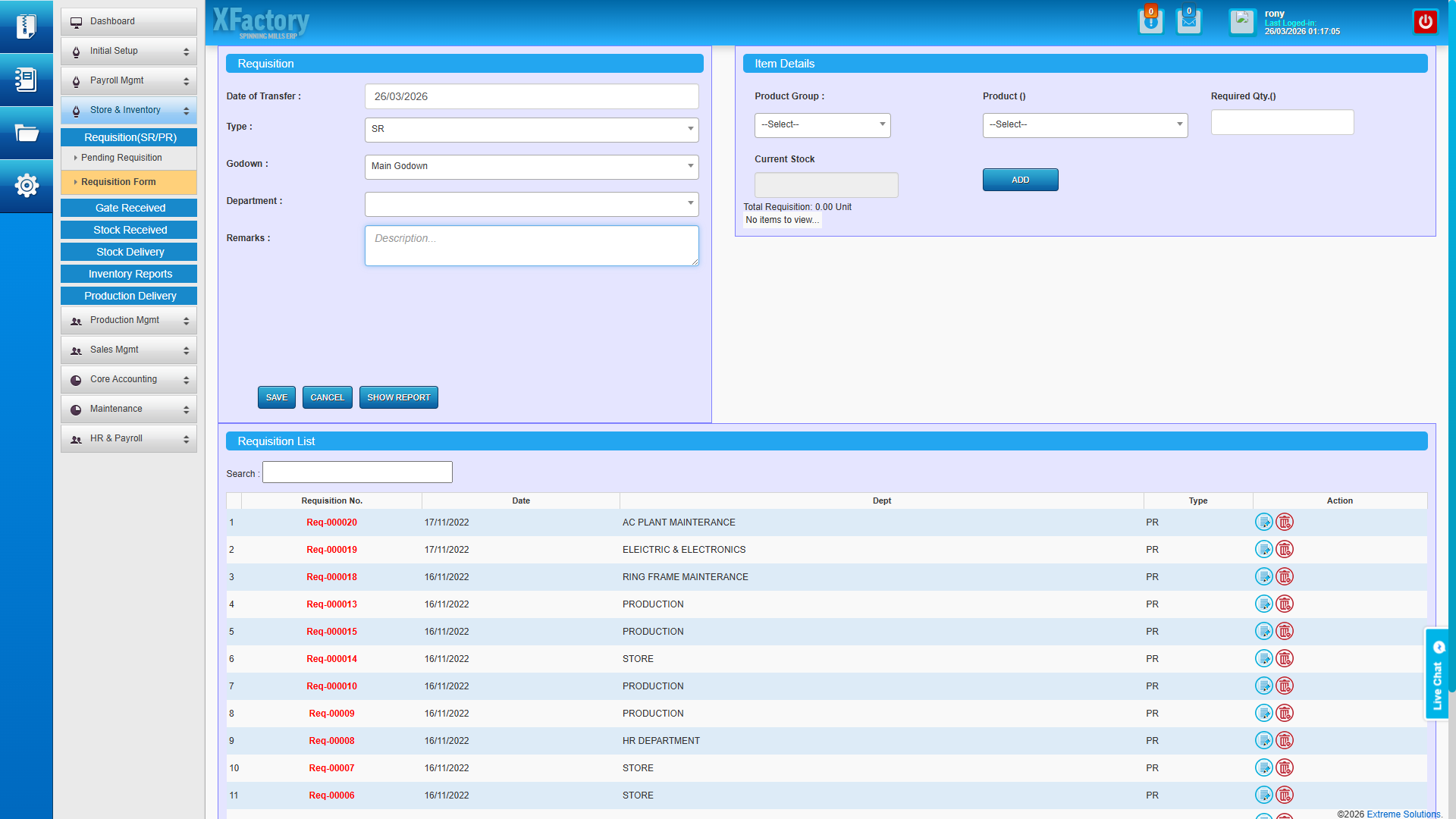Image resolution: width=1456 pixels, height=819 pixels.
Task: Open the Product Group select dropdown
Action: 822,125
